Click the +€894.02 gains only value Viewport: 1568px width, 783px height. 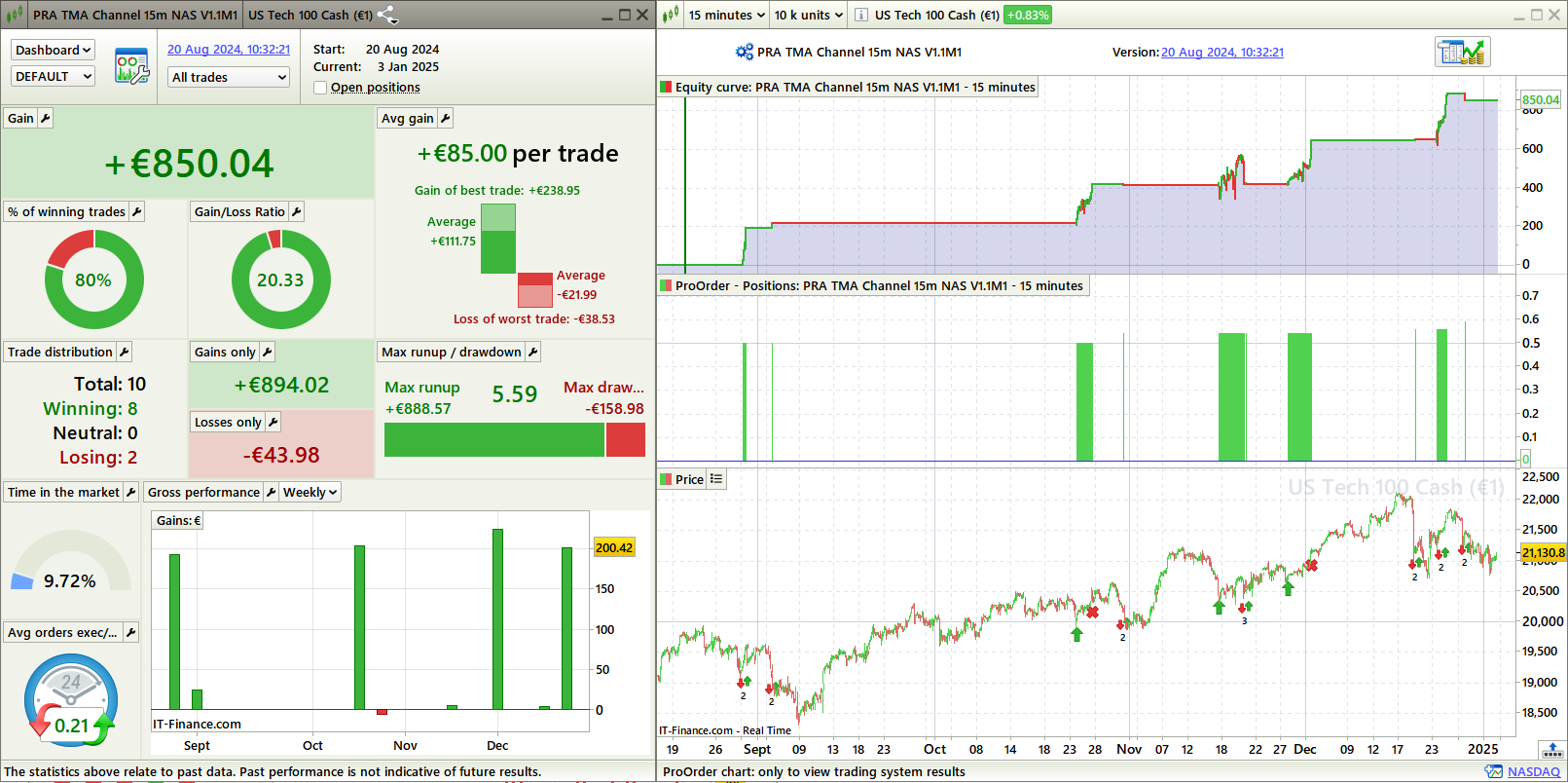click(281, 385)
